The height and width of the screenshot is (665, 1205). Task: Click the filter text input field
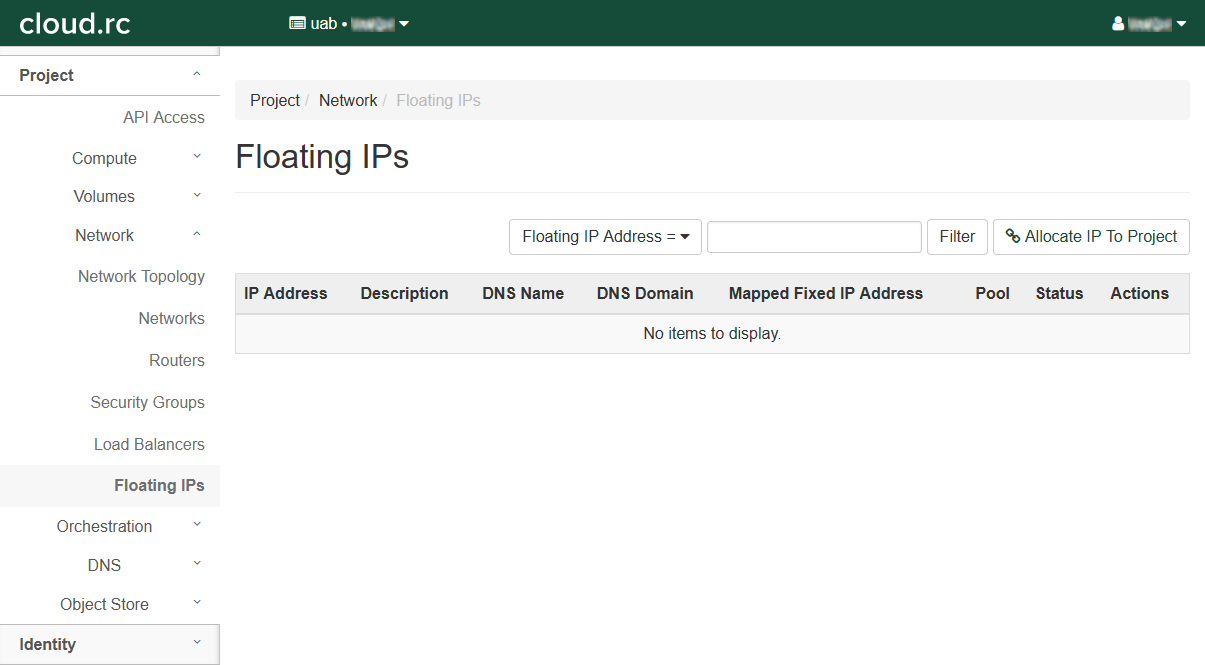click(814, 237)
